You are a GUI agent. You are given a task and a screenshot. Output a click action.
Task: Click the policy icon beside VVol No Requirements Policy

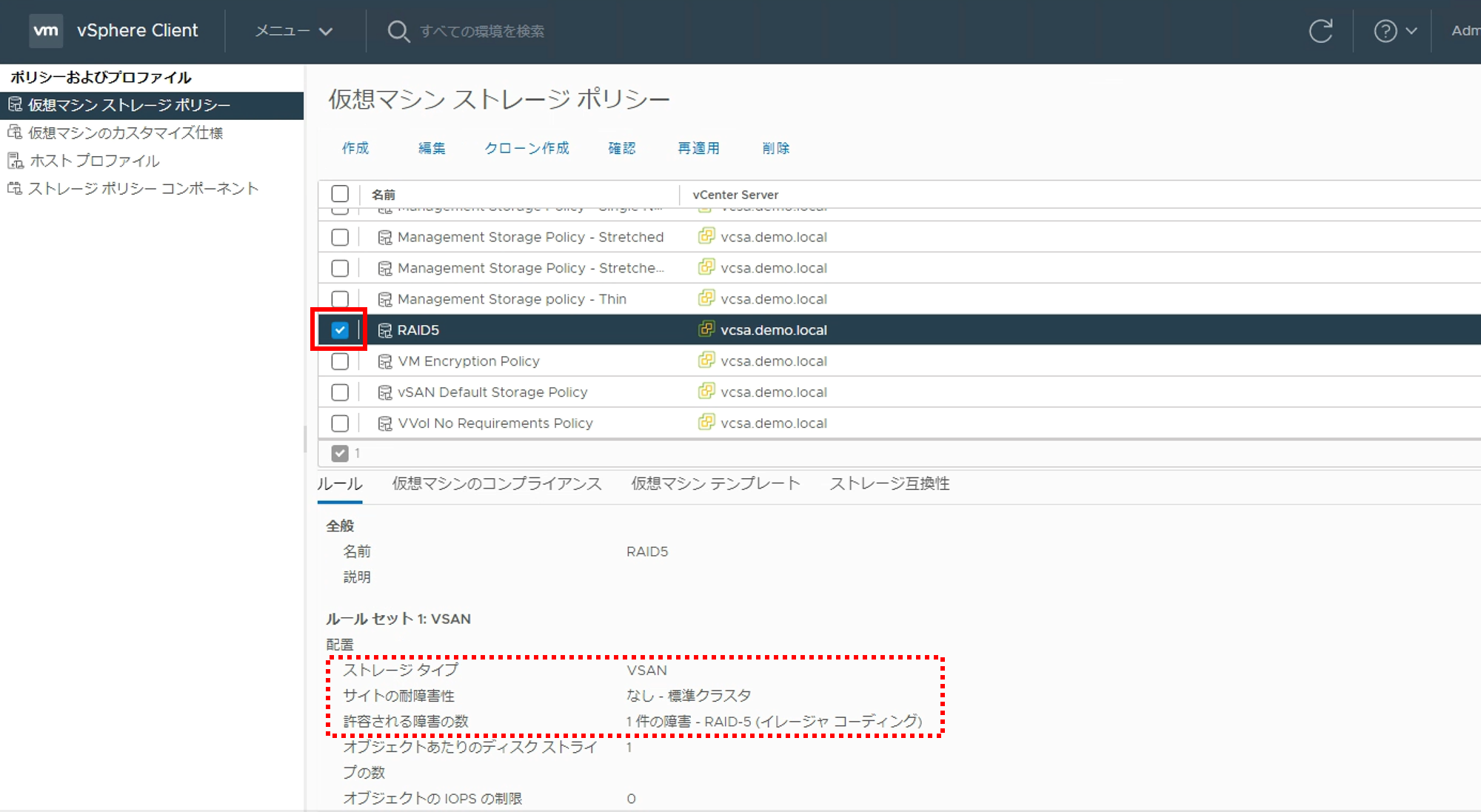point(385,424)
